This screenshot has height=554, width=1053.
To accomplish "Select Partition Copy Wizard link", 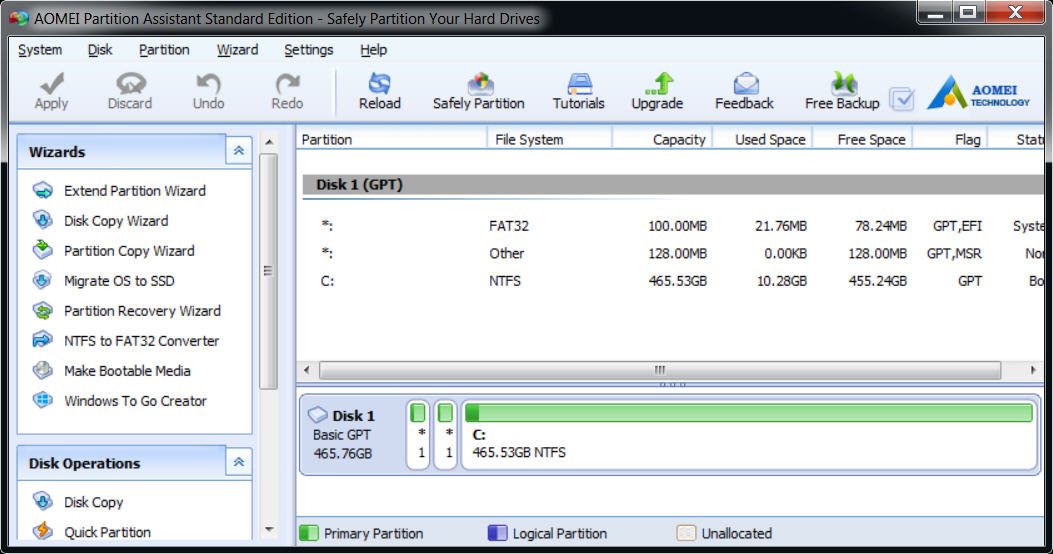I will click(x=130, y=250).
